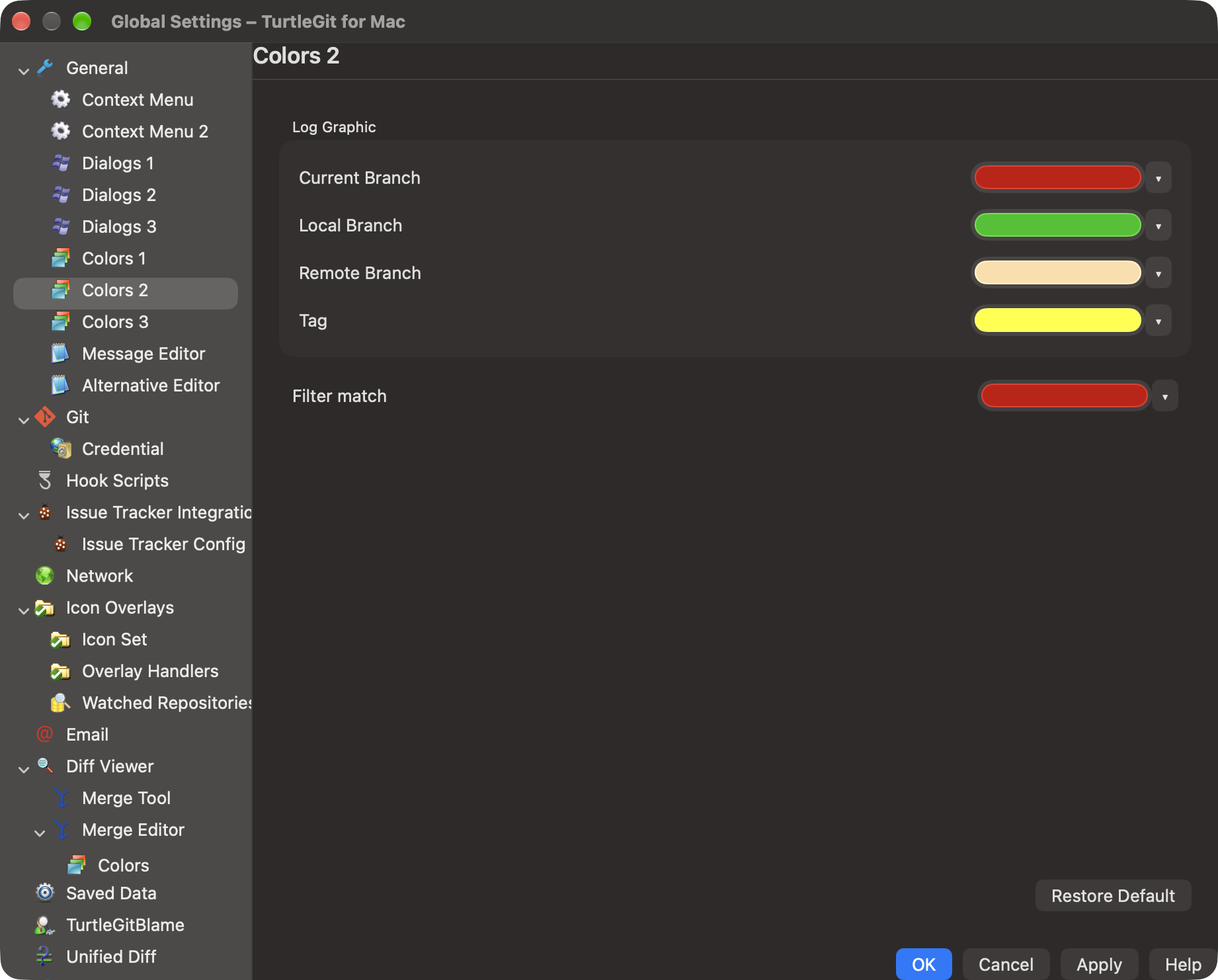This screenshot has width=1218, height=980.
Task: Click the Issue Tracker Config bug icon
Action: click(x=61, y=544)
